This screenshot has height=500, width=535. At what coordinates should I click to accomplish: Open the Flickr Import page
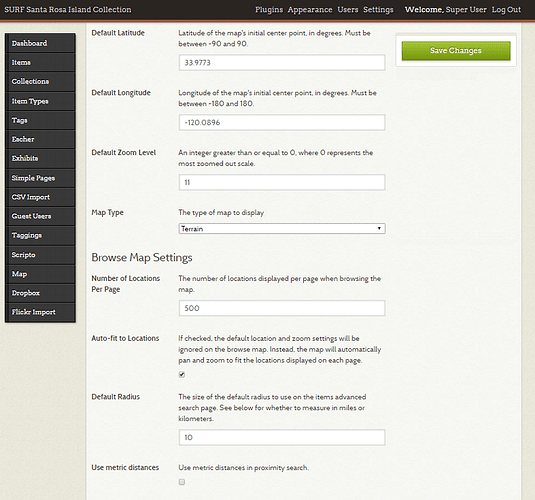coord(40,312)
